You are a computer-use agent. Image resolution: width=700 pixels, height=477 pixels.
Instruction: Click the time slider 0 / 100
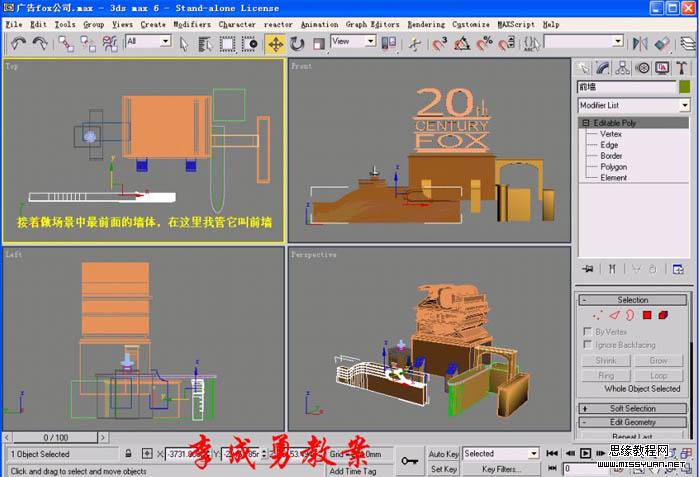[56, 438]
